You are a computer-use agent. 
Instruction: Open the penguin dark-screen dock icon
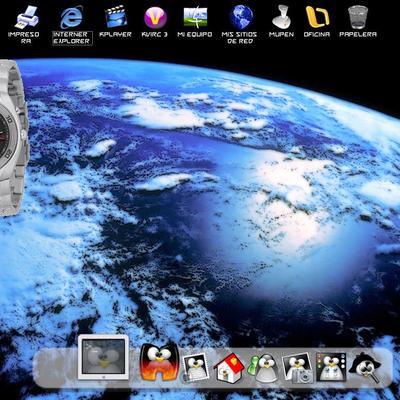pyautogui.click(x=331, y=367)
